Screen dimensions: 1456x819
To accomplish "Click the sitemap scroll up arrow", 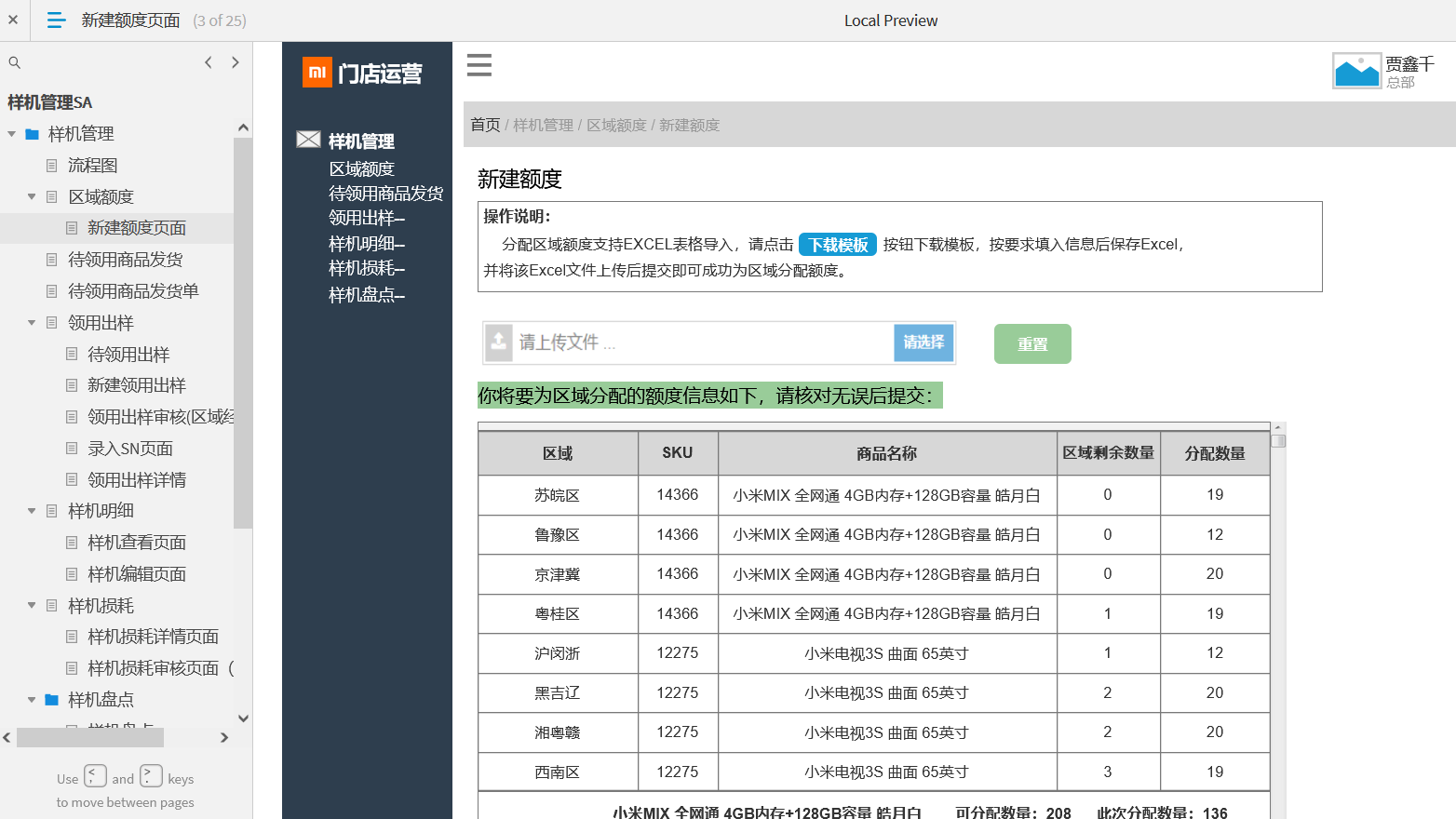I will (243, 128).
